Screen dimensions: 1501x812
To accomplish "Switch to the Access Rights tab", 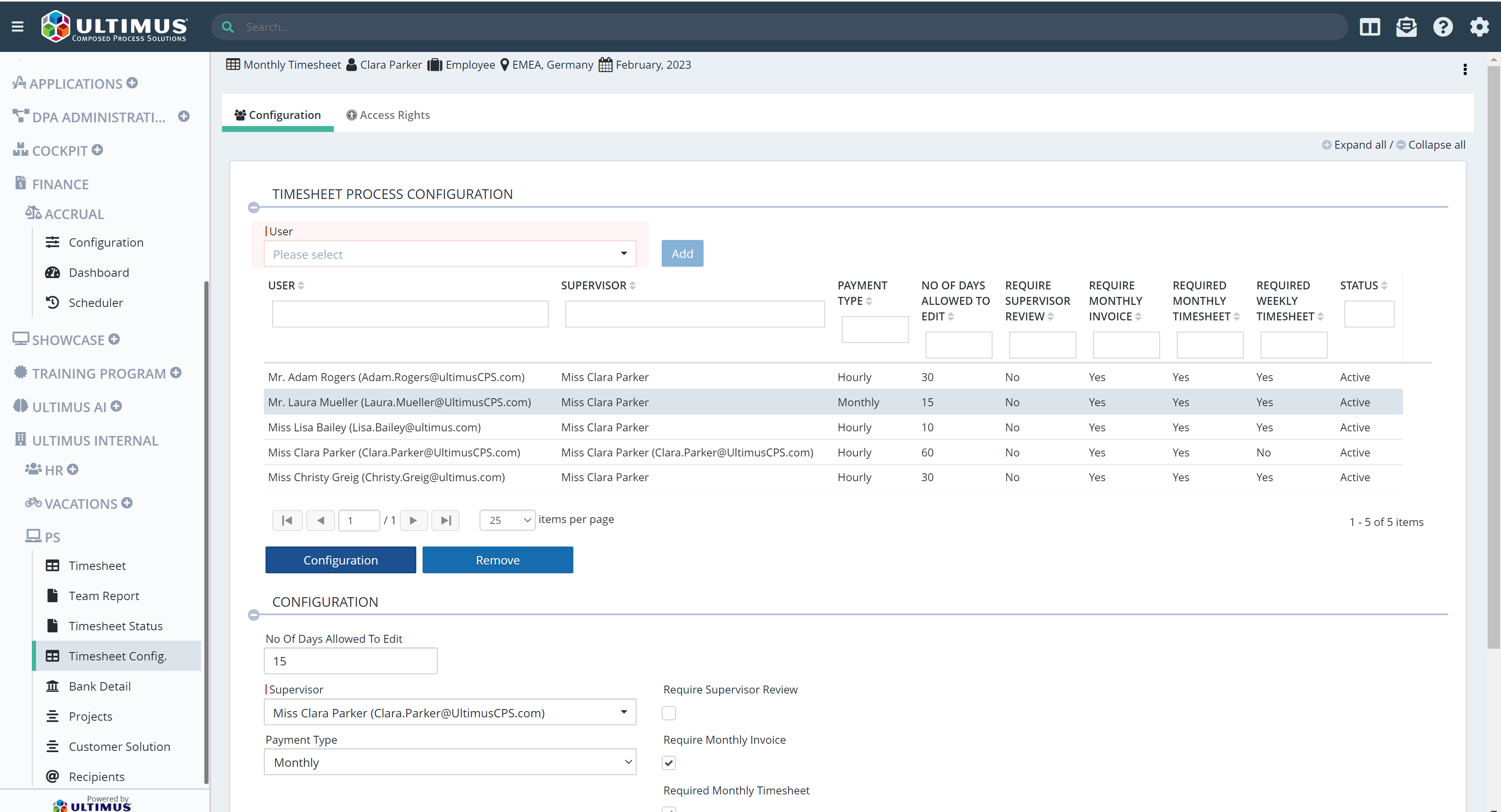I will pos(388,115).
